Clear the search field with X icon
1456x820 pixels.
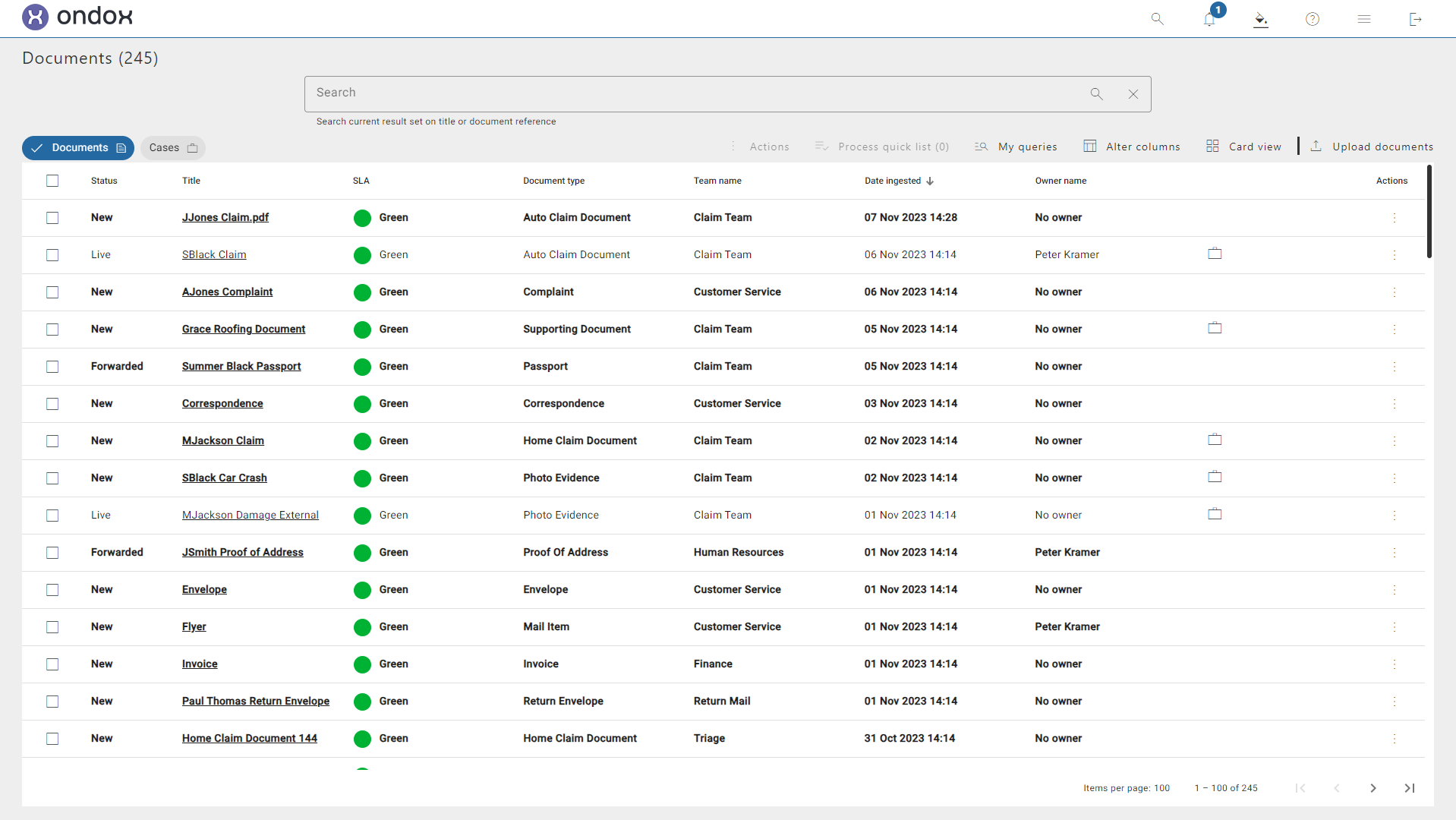point(1133,94)
